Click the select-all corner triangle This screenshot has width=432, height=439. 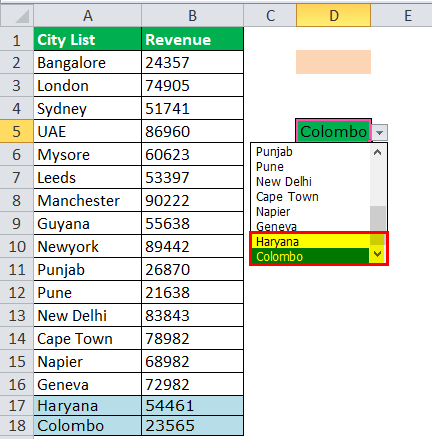coord(22,17)
